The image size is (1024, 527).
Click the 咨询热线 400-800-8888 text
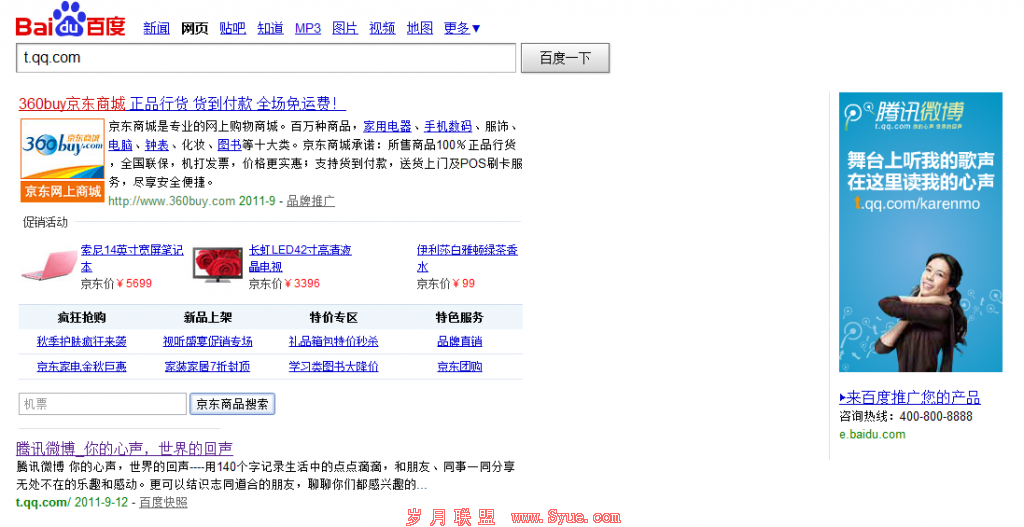(x=906, y=416)
